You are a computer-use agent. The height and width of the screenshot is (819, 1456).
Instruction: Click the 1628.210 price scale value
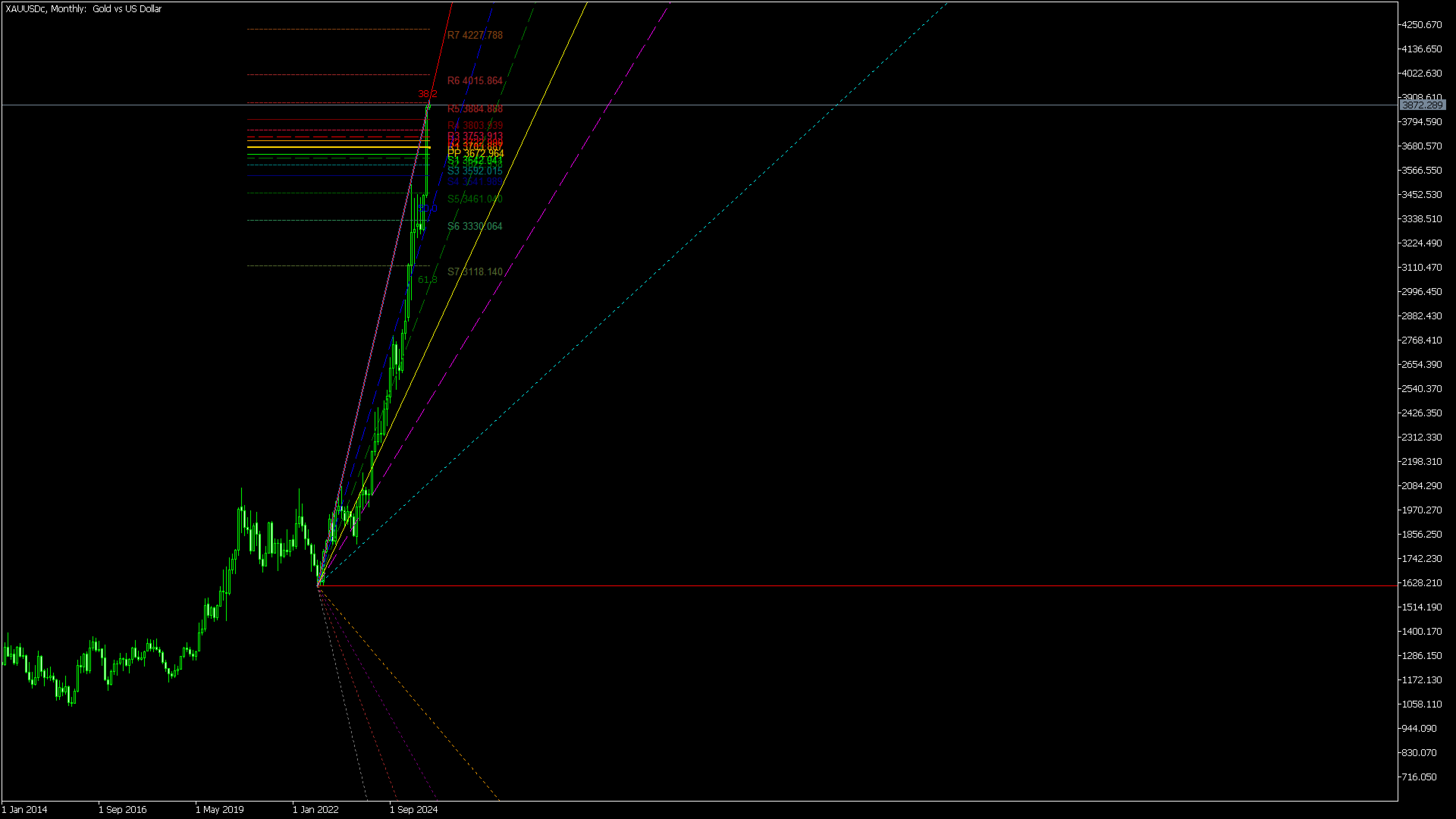coord(1421,583)
